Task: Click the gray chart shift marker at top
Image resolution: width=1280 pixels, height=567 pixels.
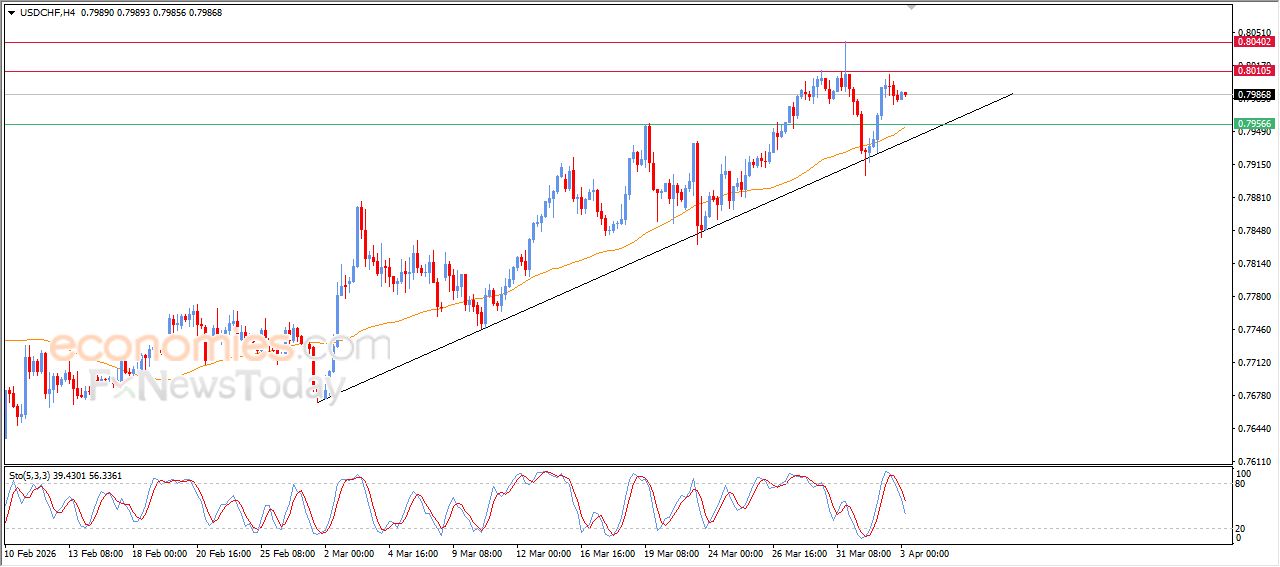Action: click(x=910, y=6)
